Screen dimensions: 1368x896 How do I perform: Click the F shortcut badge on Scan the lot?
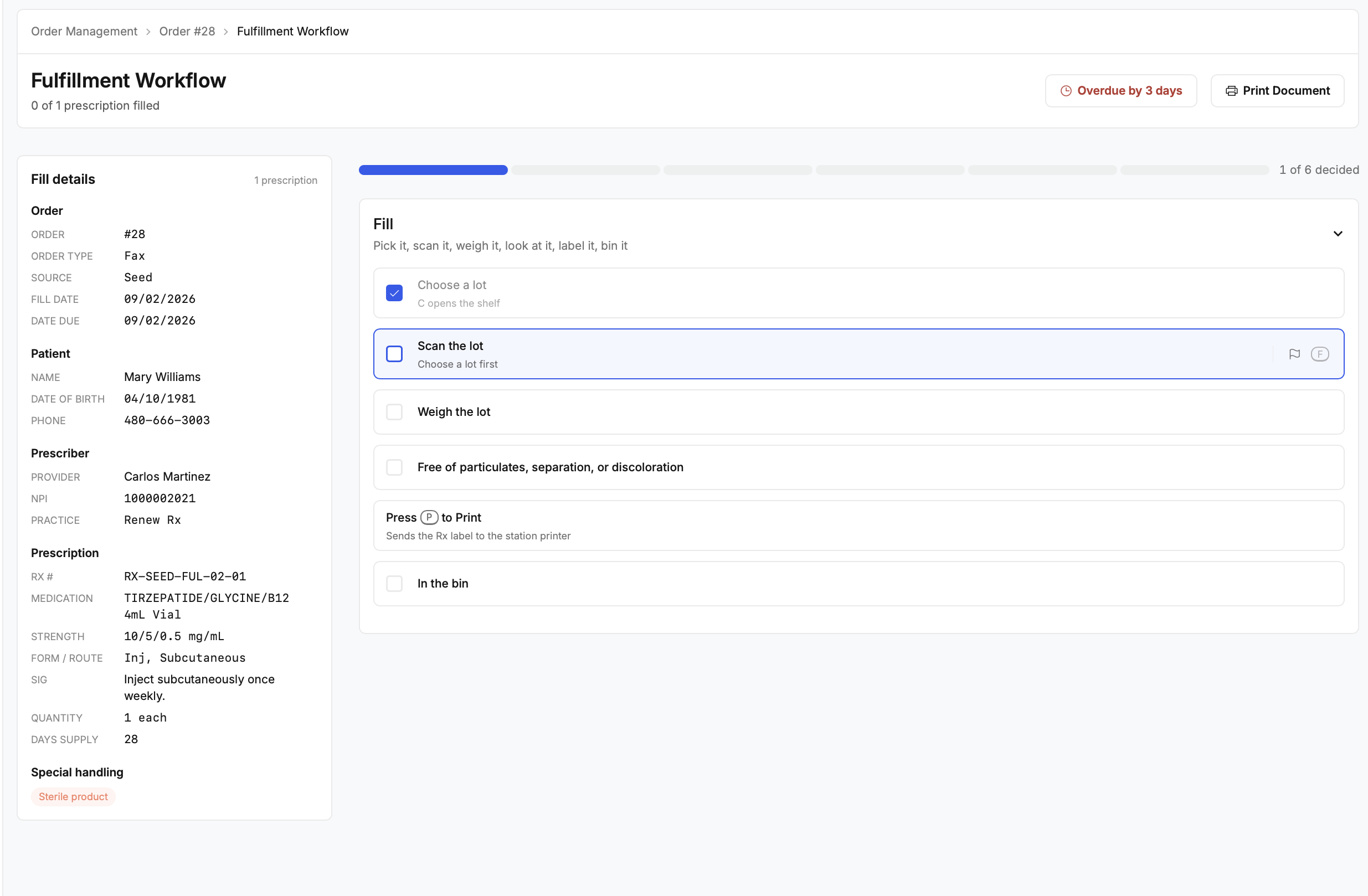pos(1320,354)
